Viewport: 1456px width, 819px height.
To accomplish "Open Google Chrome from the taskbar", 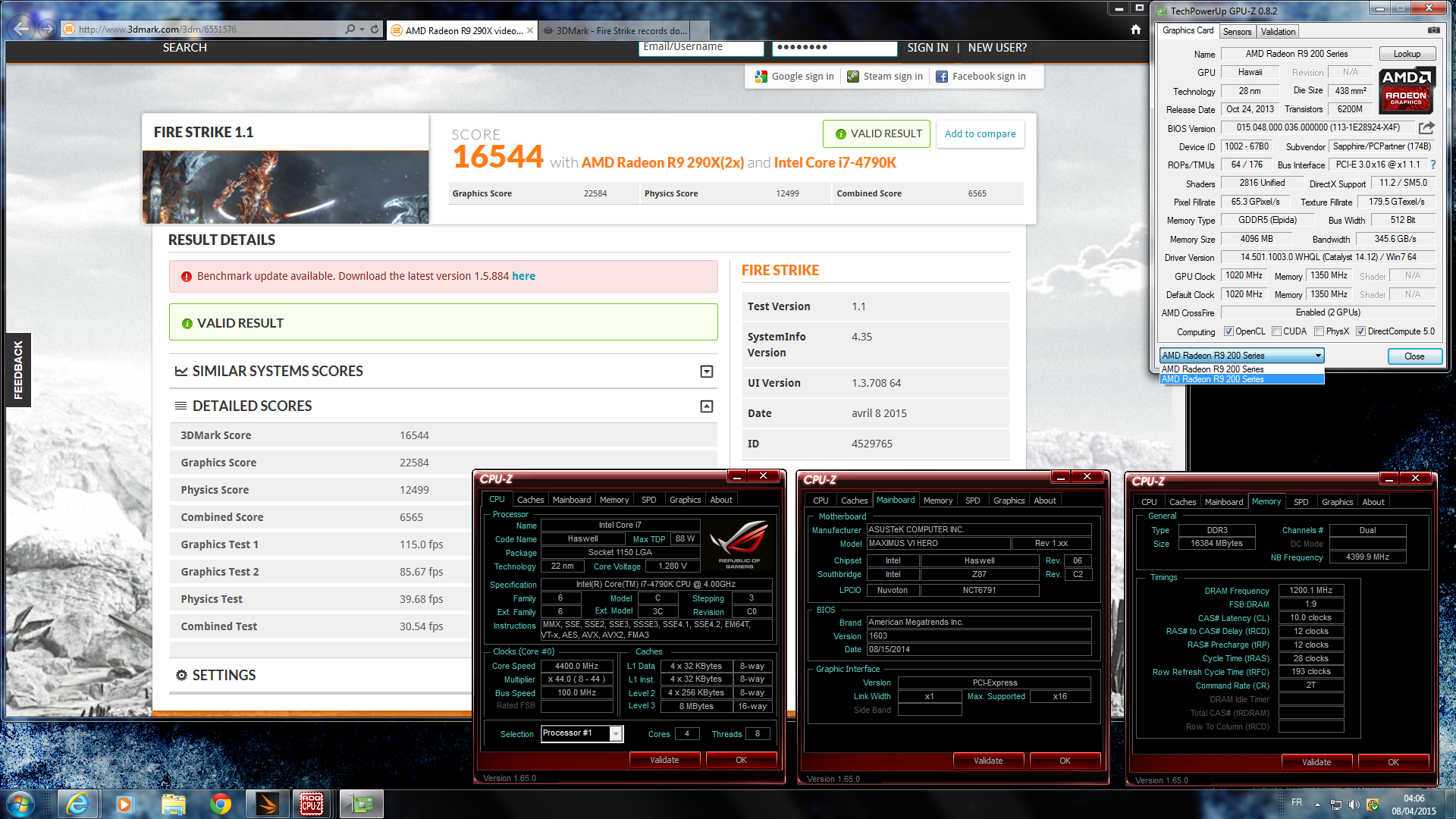I will click(x=221, y=804).
